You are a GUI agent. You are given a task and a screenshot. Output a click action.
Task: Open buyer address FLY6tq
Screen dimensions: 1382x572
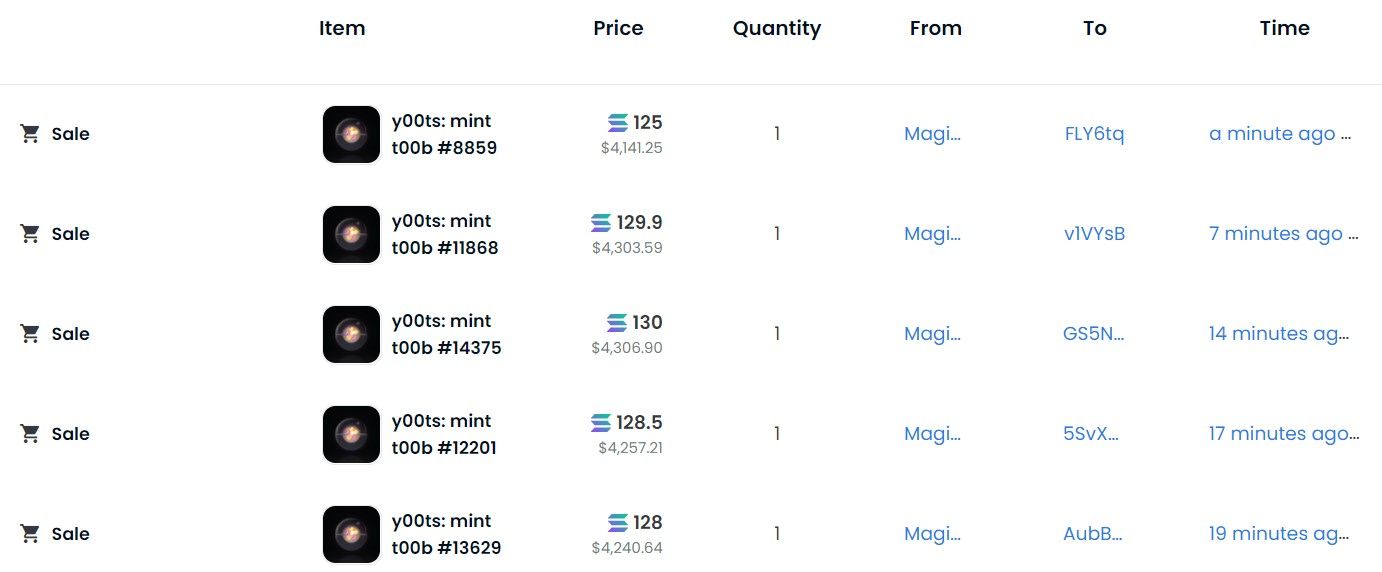(1094, 134)
